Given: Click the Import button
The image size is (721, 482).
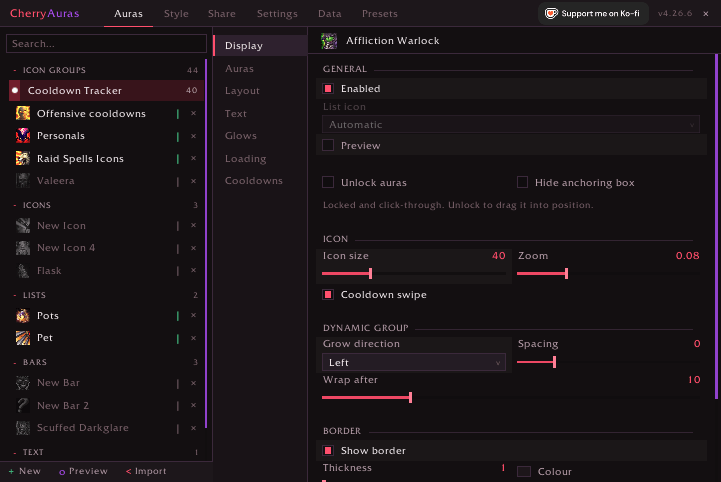Looking at the screenshot, I should click(x=146, y=471).
